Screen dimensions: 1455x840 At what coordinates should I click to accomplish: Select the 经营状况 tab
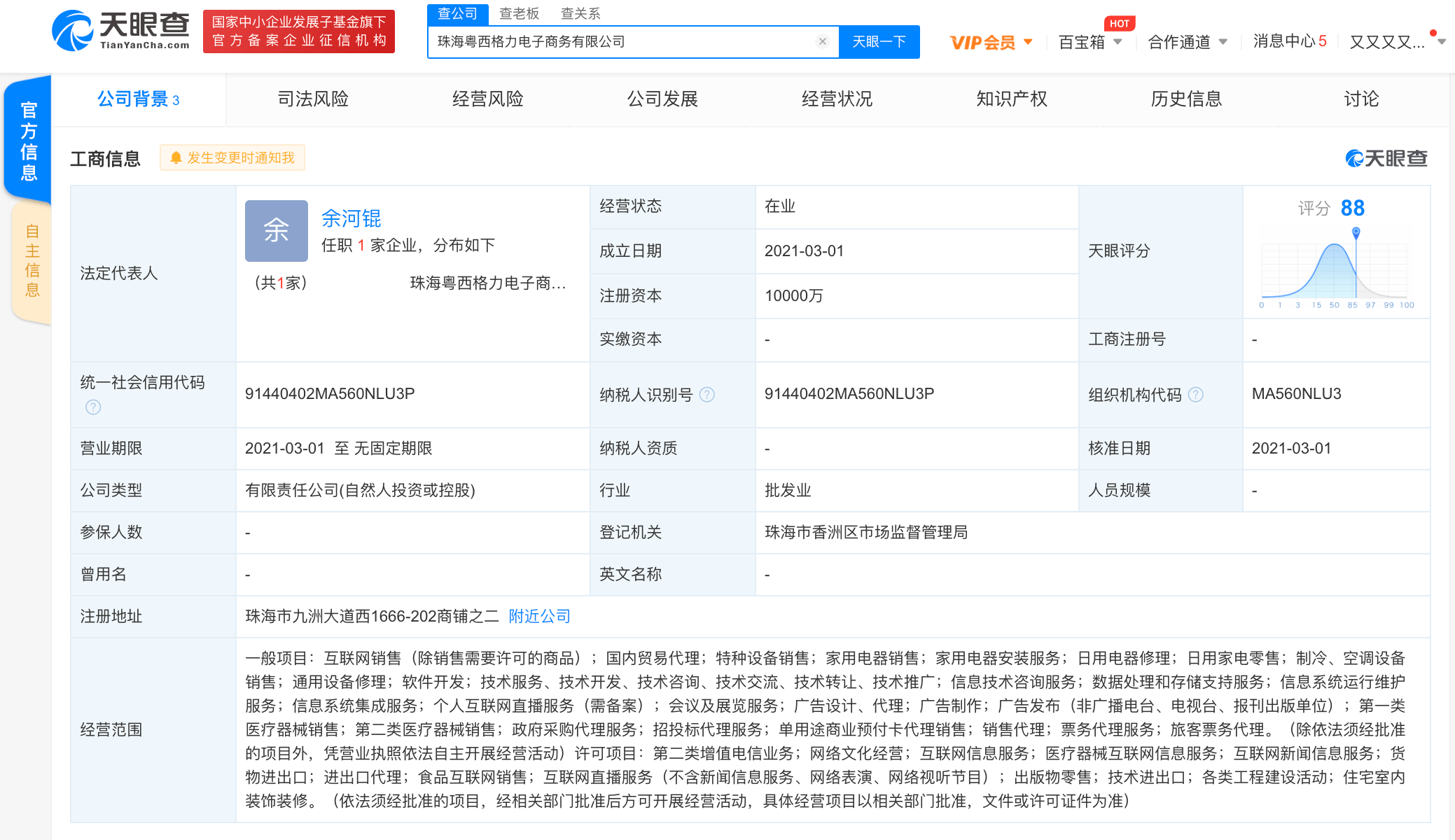(837, 99)
